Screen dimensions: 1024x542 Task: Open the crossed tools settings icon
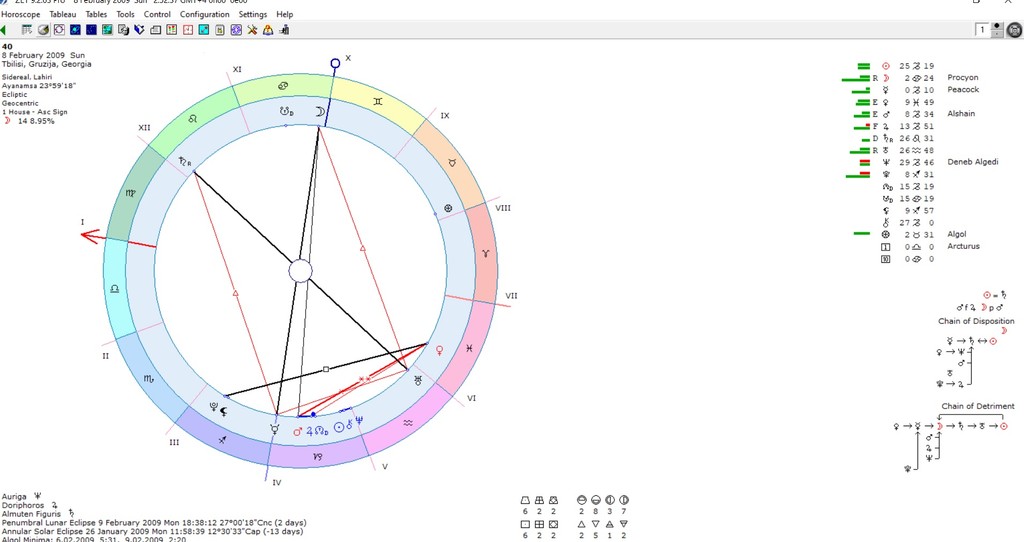(x=252, y=29)
